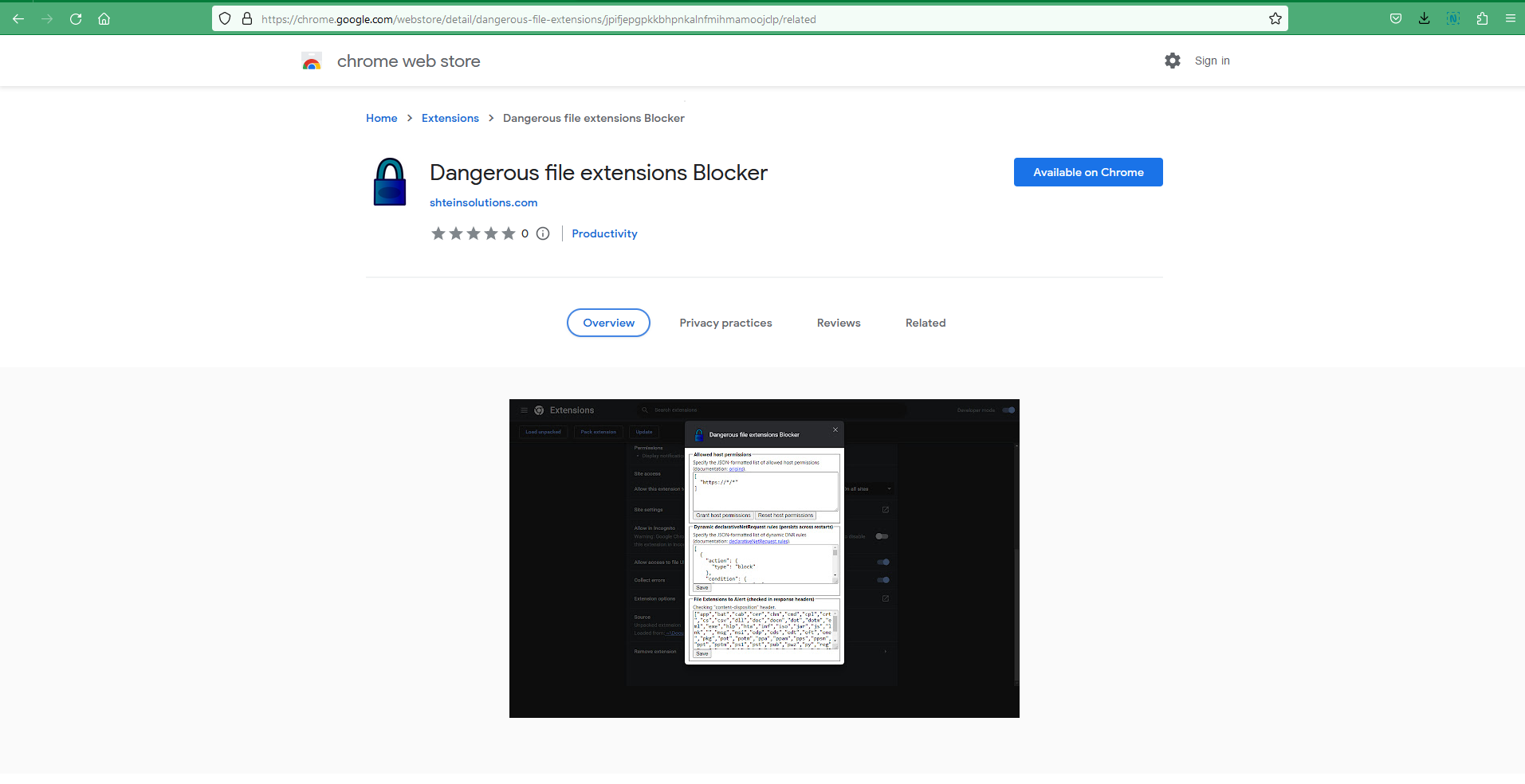The image size is (1525, 784).
Task: Open the browser extensions puzzle icon
Action: [1482, 19]
